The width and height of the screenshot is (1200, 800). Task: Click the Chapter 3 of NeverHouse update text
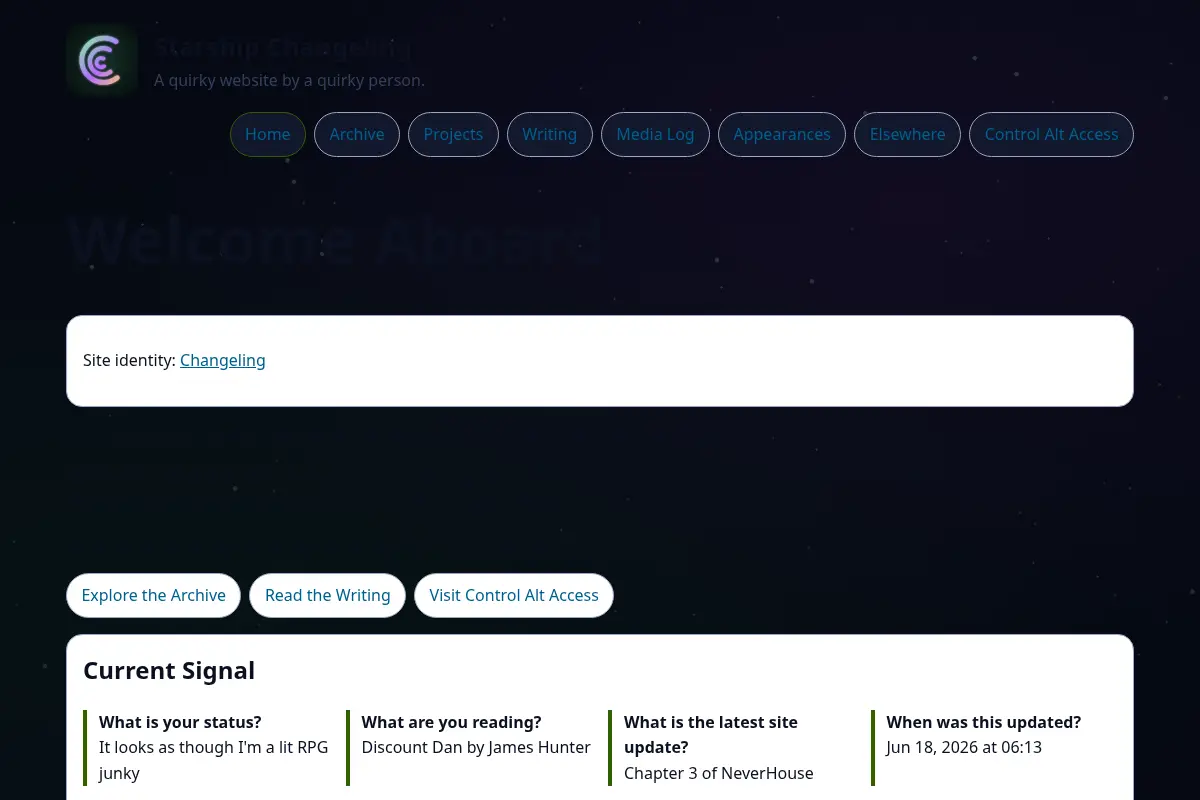pos(719,773)
